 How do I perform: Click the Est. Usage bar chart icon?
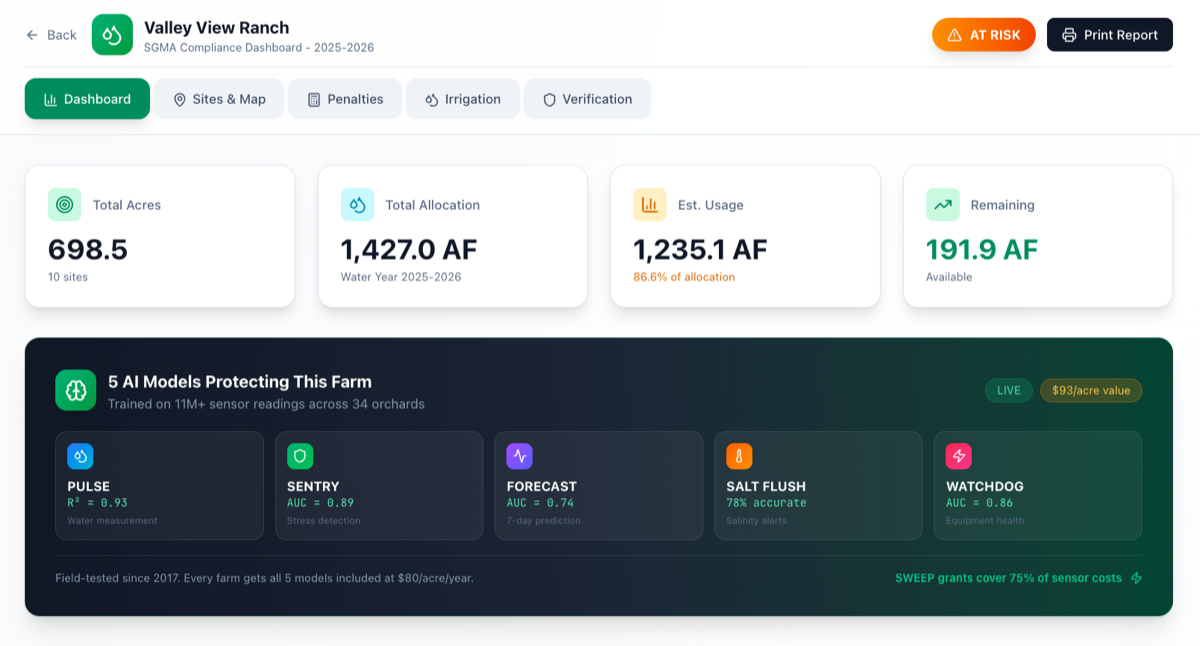tap(649, 204)
